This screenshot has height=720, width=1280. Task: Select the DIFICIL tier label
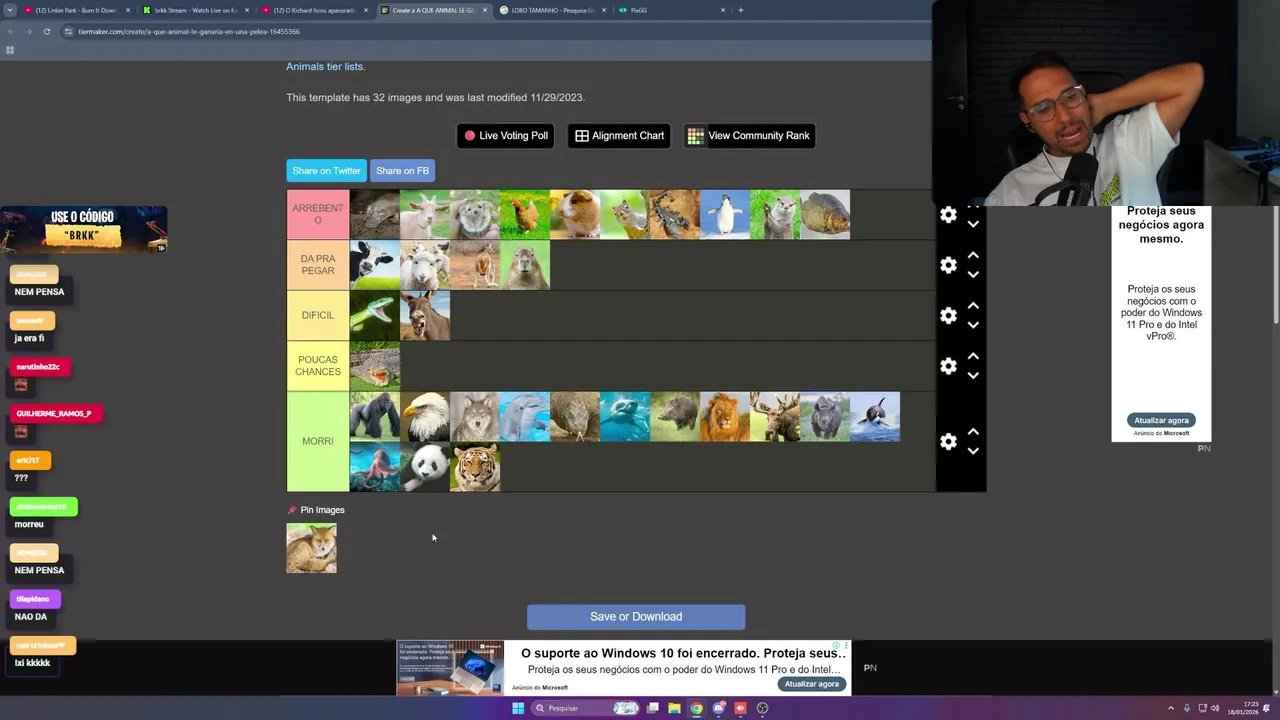click(x=318, y=315)
